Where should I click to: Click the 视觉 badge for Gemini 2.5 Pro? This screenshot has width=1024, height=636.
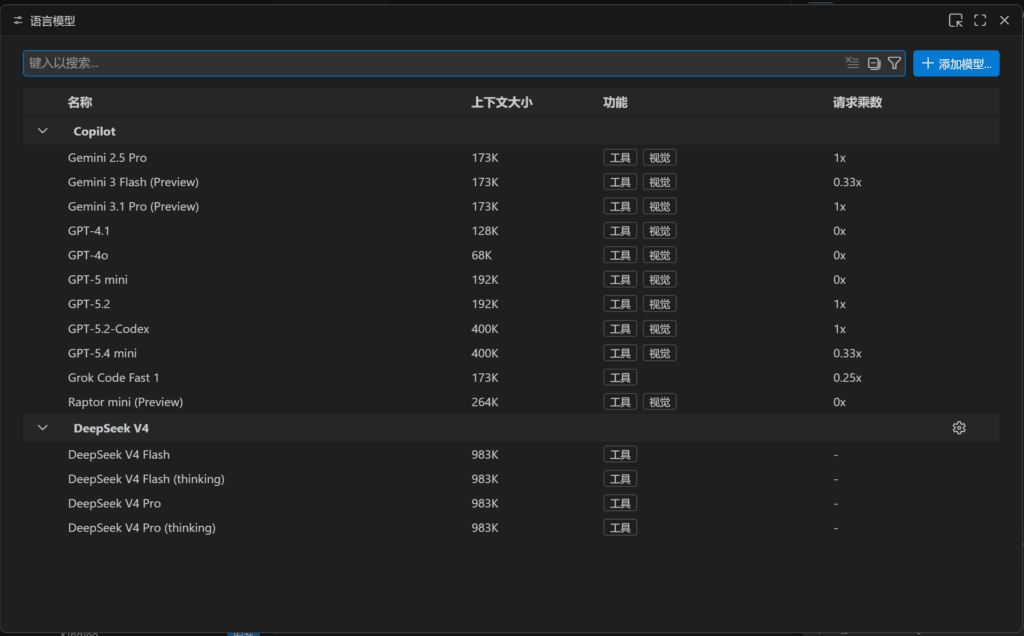tap(660, 157)
